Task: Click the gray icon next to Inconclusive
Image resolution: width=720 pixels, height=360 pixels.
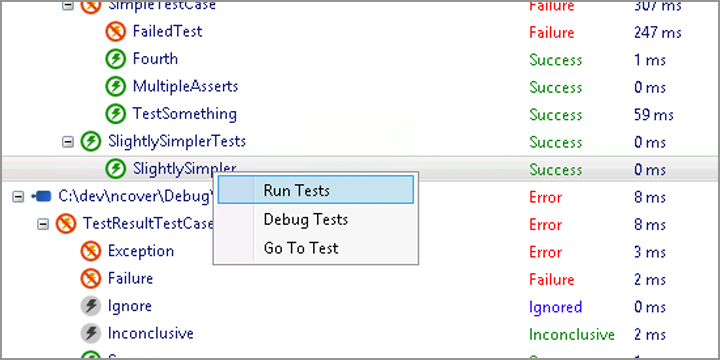Action: pyautogui.click(x=90, y=334)
